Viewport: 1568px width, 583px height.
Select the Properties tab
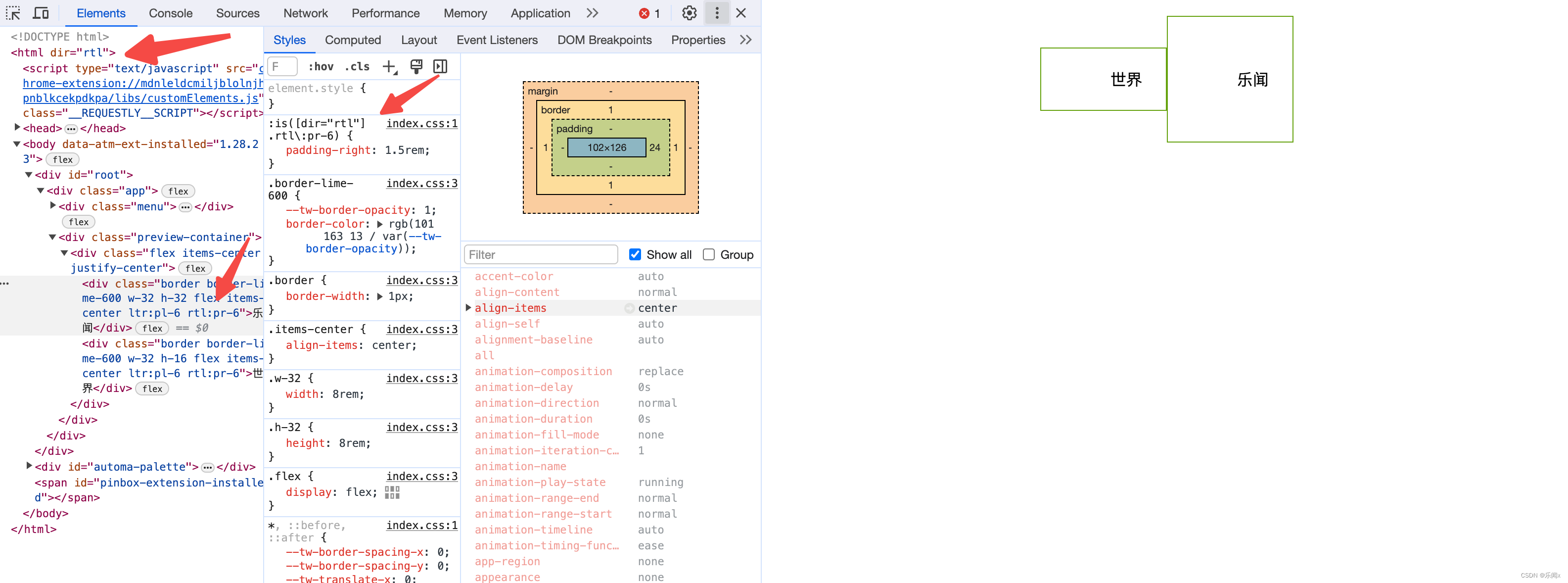(697, 40)
